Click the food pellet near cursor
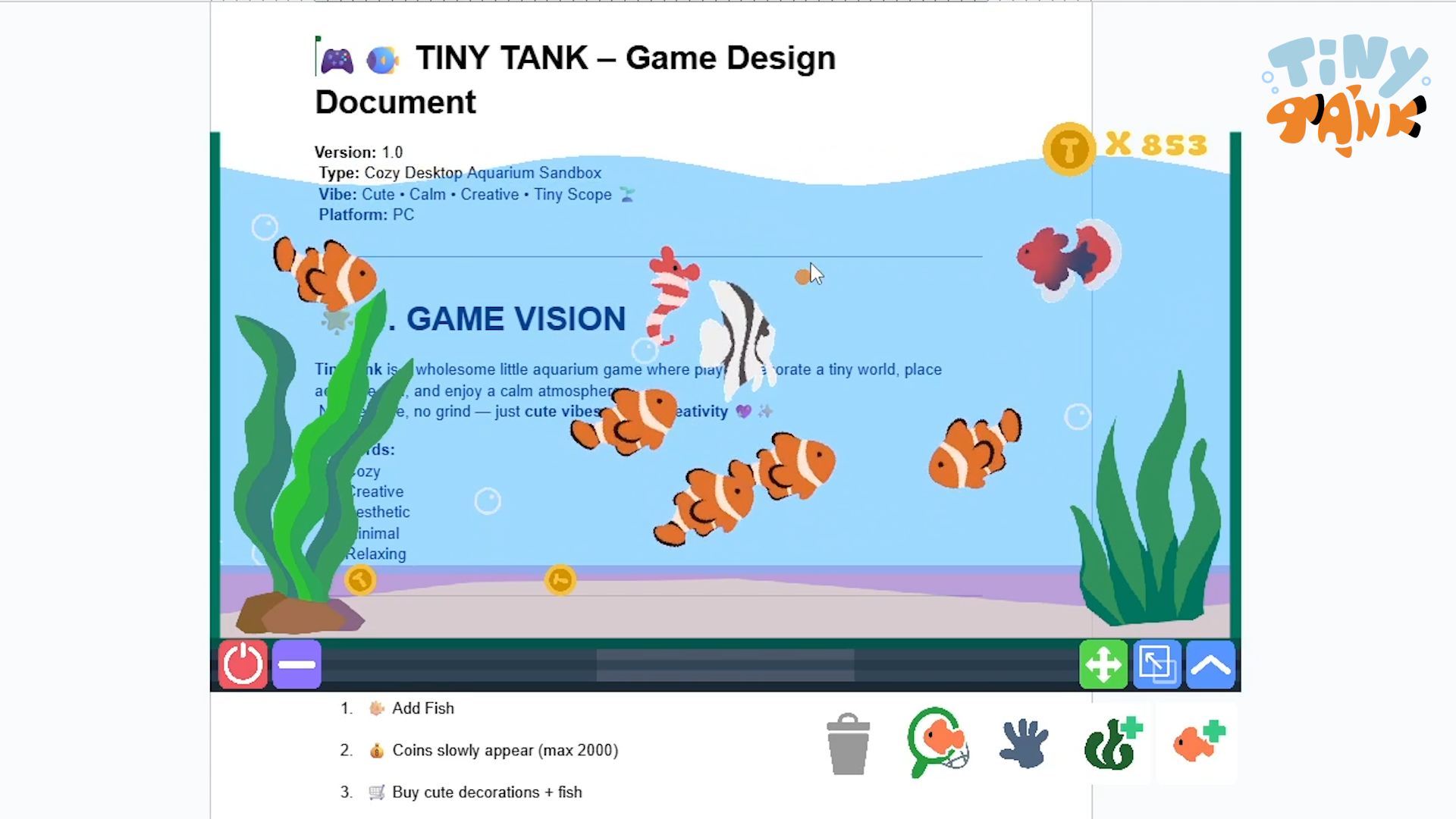1456x819 pixels. click(802, 278)
